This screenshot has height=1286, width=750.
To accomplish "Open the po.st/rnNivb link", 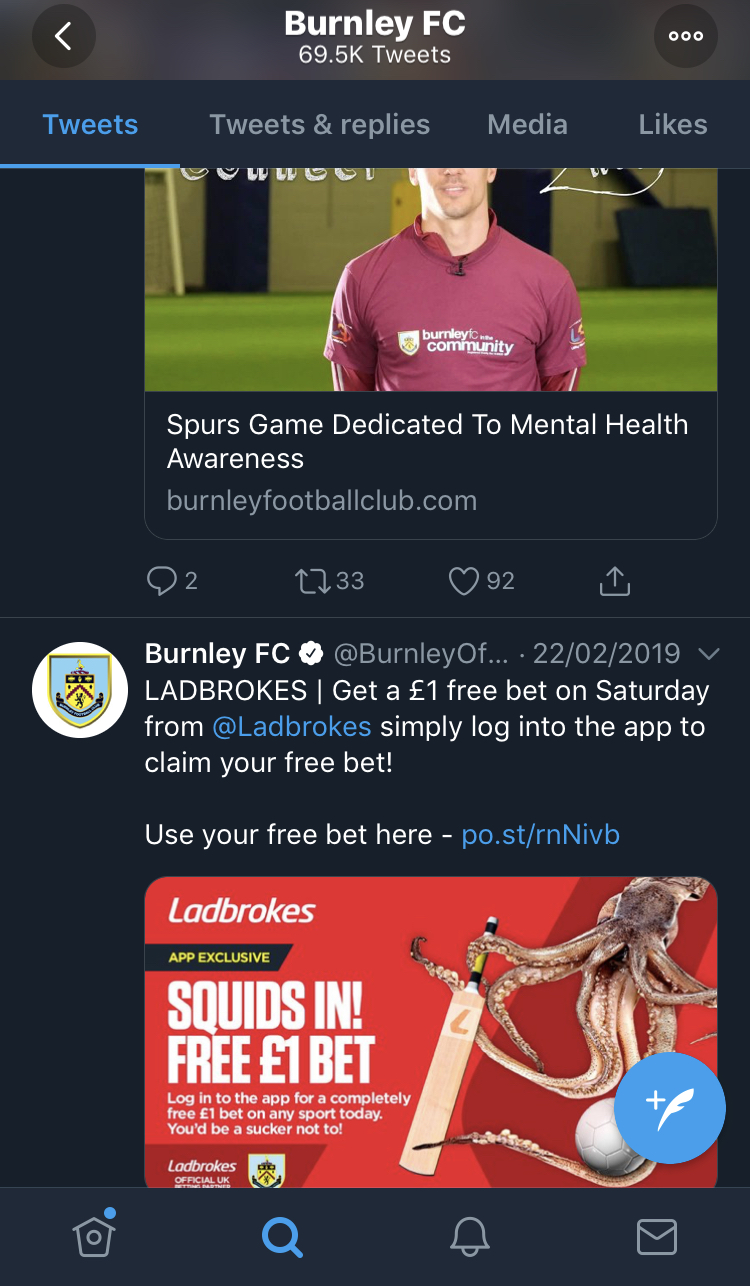I will pyautogui.click(x=540, y=834).
